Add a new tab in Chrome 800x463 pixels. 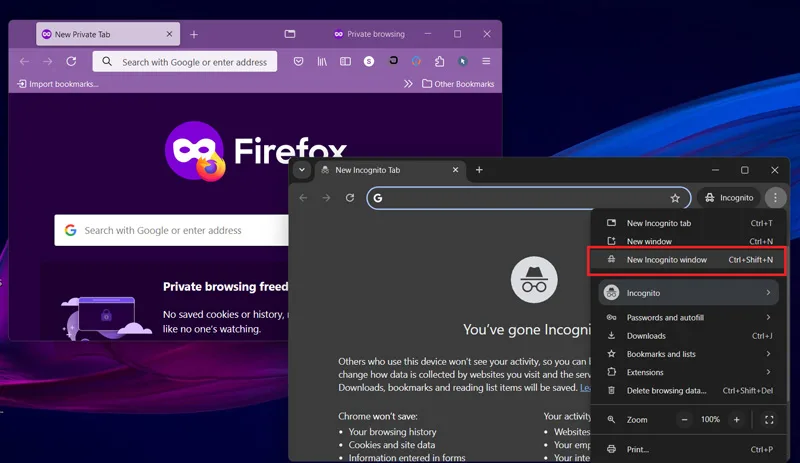pos(479,170)
